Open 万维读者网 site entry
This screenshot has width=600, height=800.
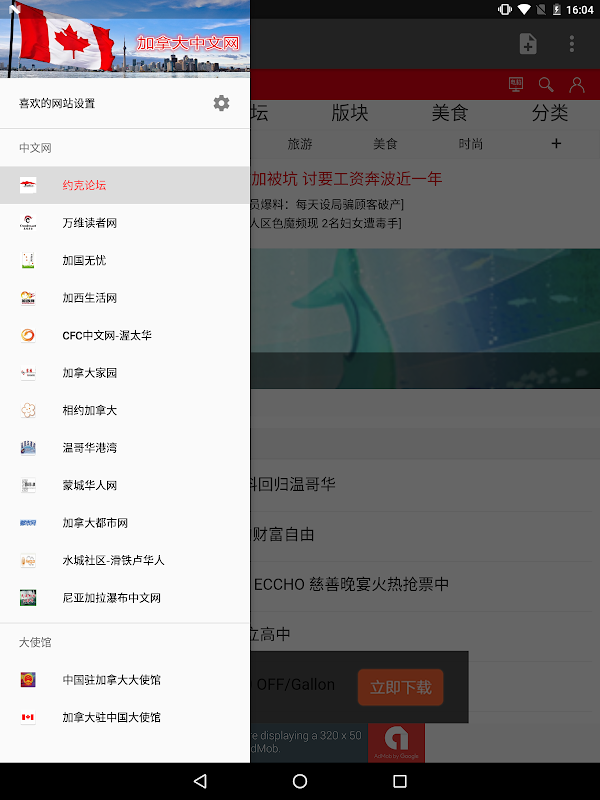(x=125, y=222)
